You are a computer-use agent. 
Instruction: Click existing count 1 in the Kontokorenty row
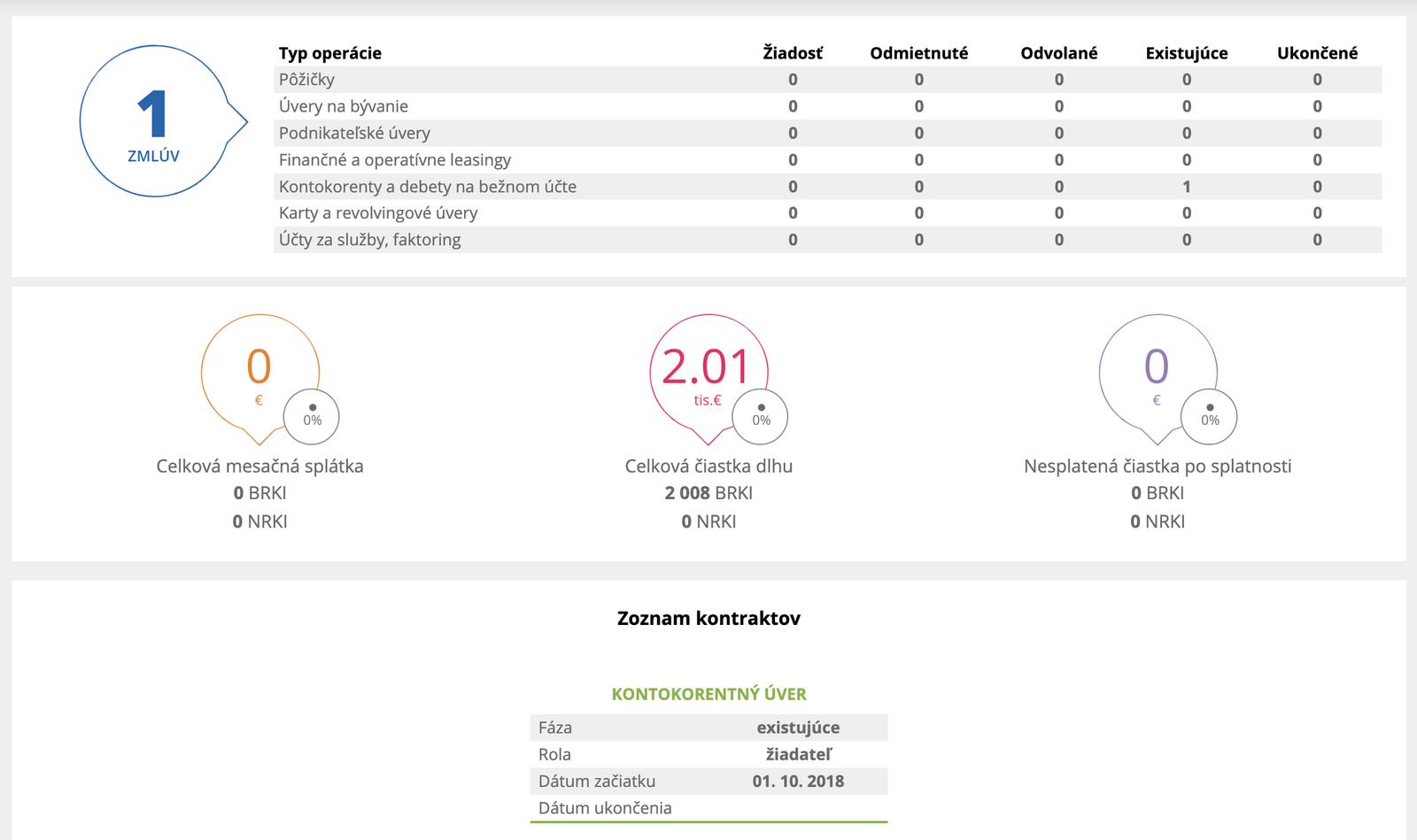click(1187, 187)
